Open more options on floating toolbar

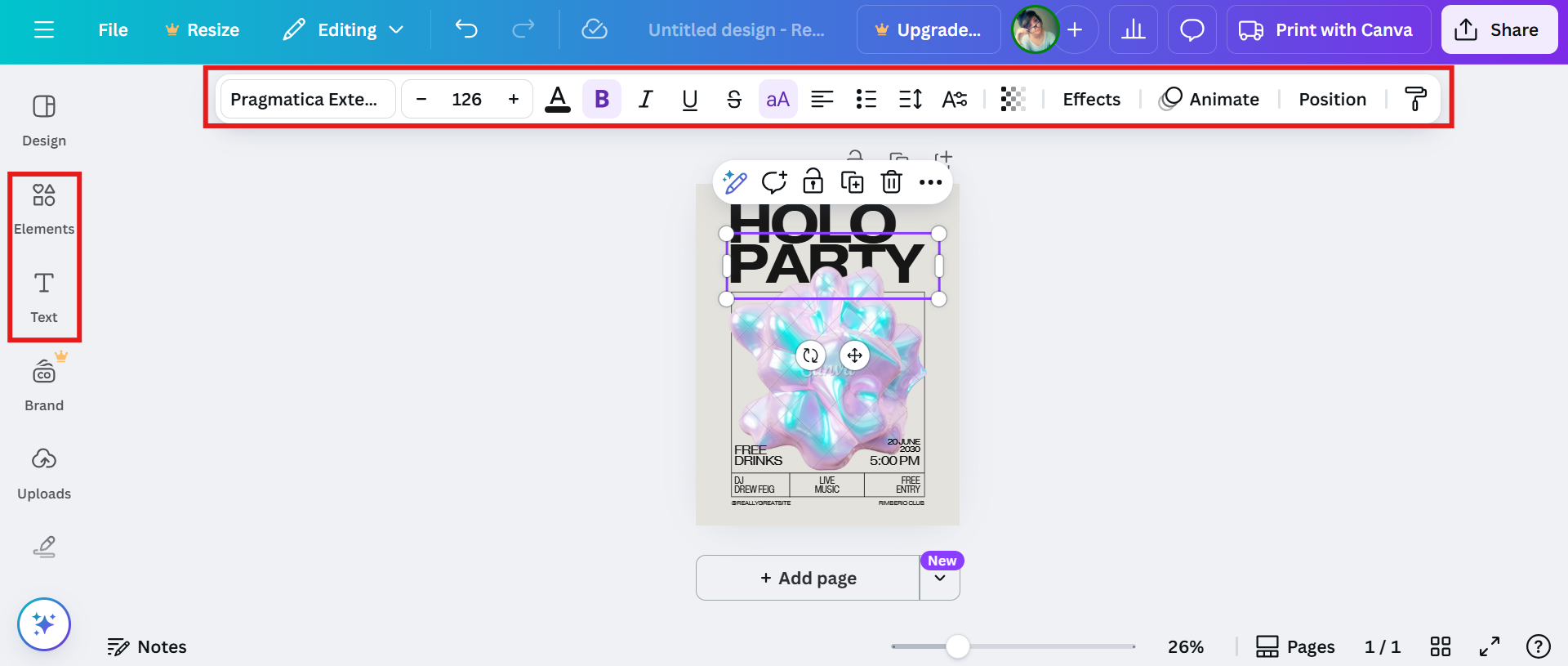click(x=931, y=182)
